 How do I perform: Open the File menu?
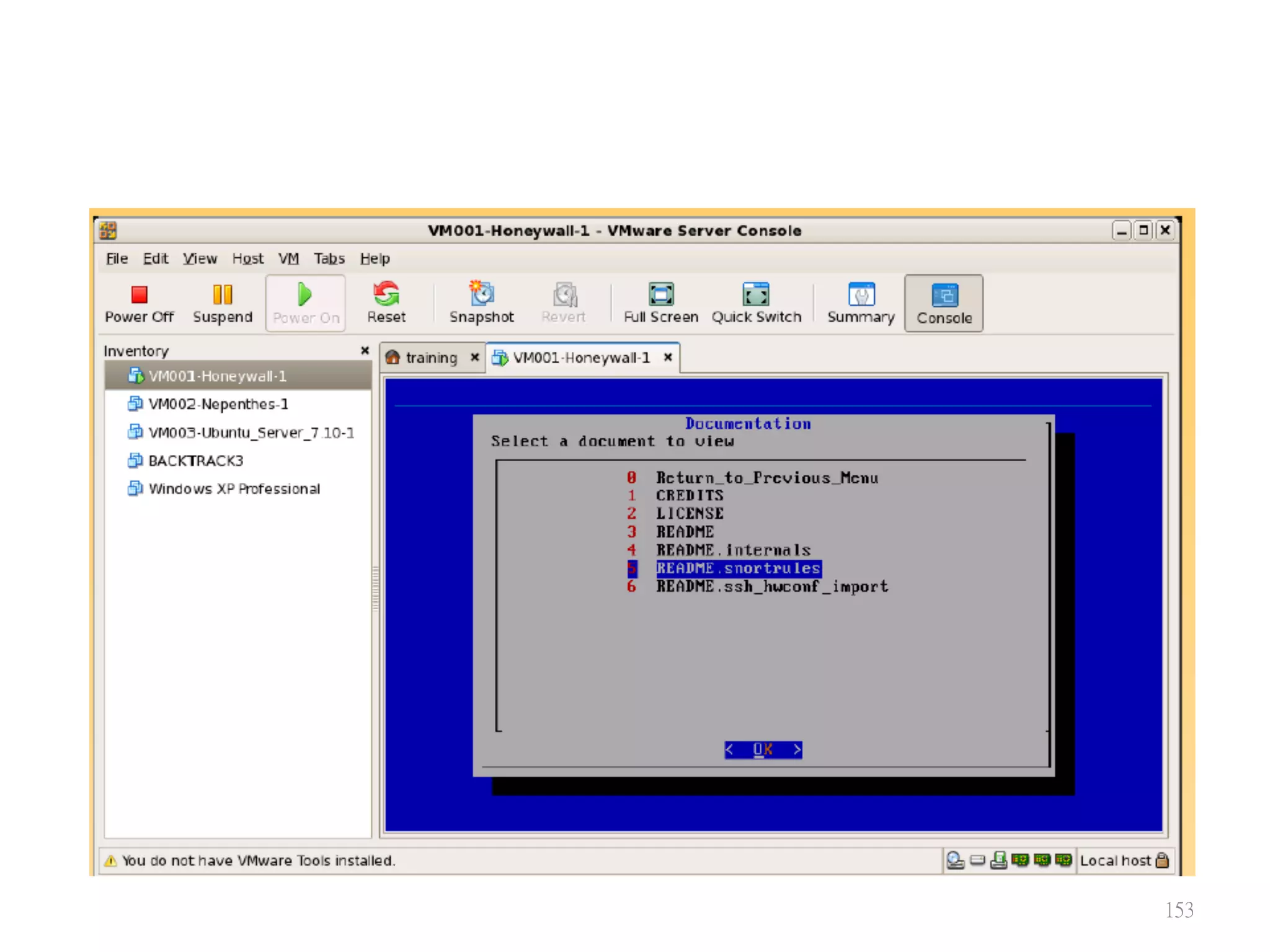117,258
